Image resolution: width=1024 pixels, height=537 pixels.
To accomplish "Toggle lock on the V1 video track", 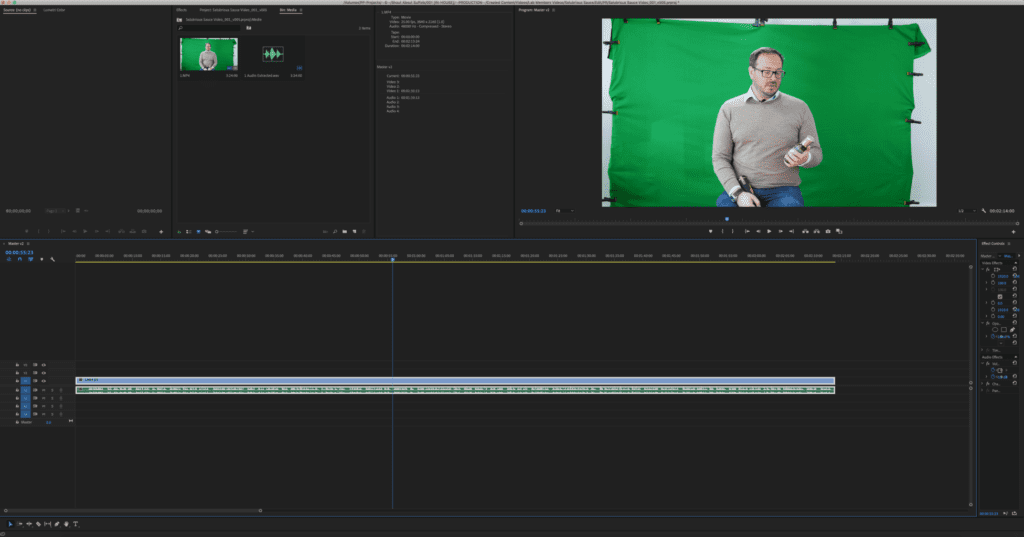I will coord(17,381).
